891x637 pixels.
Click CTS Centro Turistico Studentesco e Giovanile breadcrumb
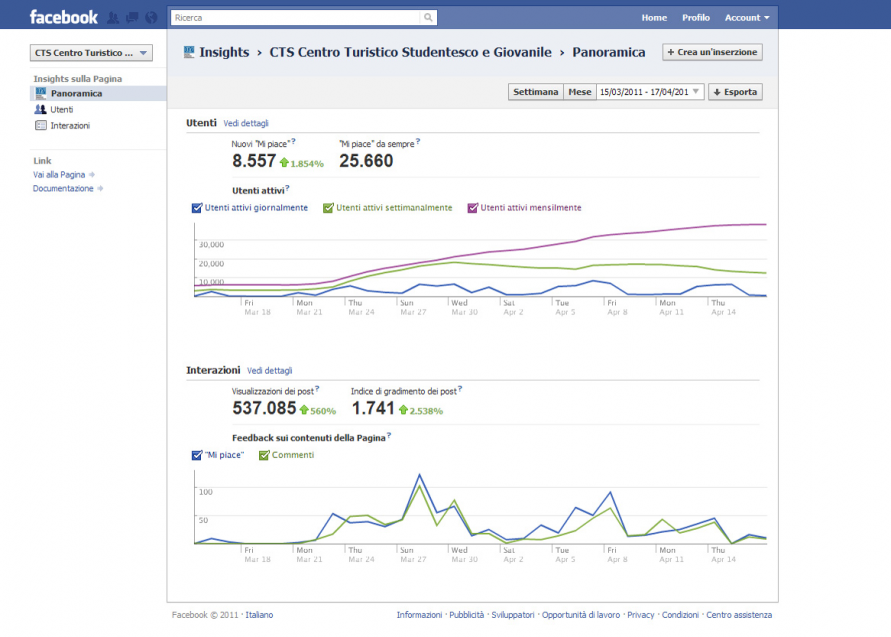click(x=410, y=52)
